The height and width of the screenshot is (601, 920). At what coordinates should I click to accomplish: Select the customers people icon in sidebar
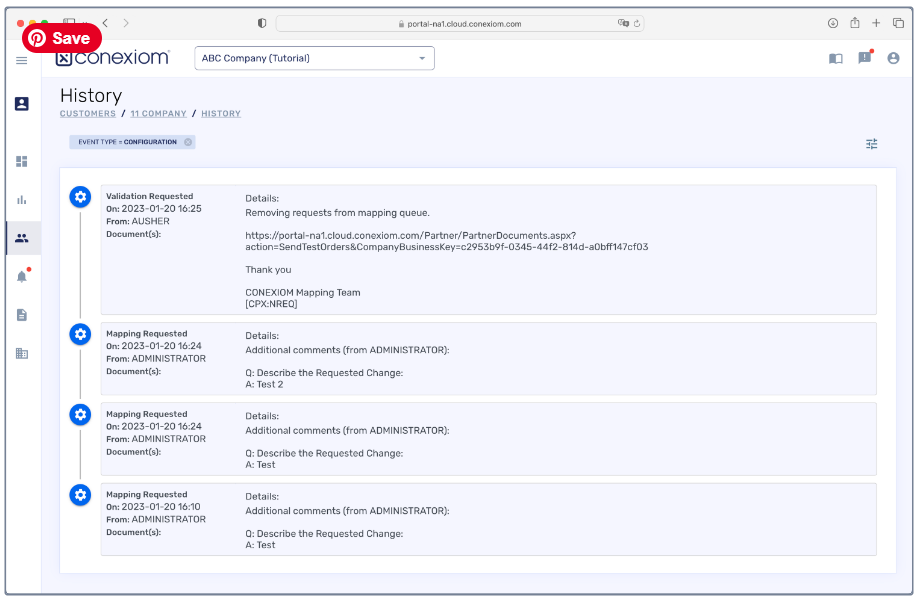(x=22, y=238)
